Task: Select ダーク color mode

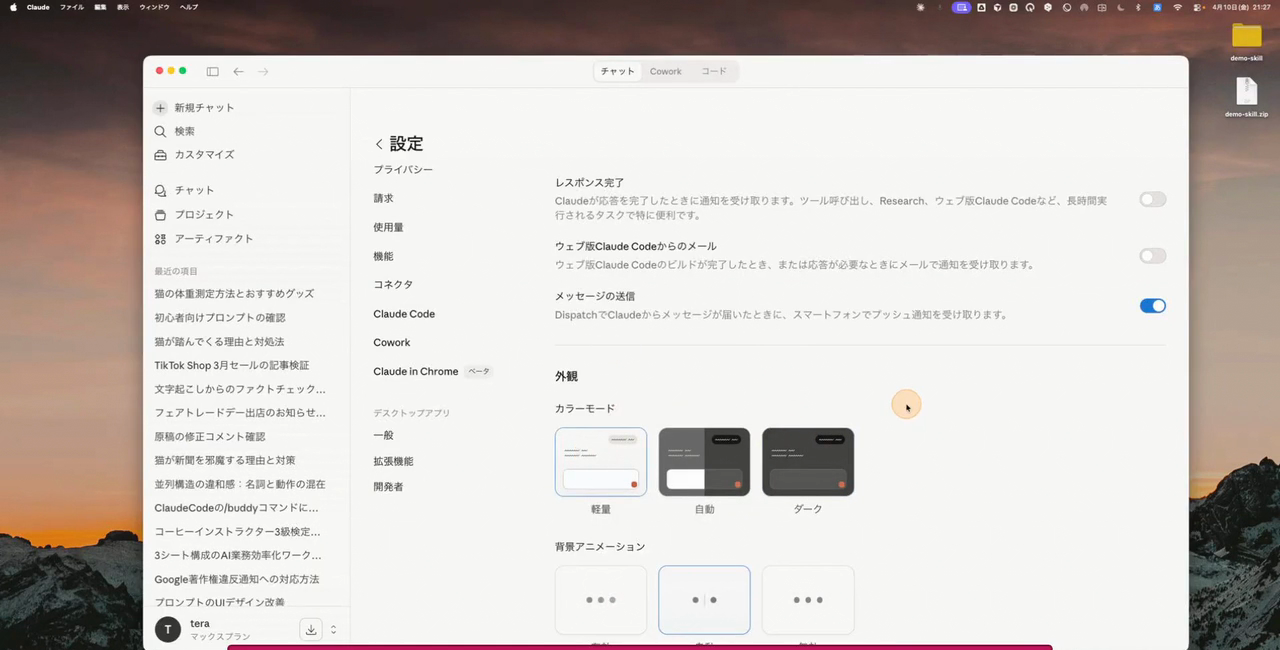Action: click(x=808, y=462)
